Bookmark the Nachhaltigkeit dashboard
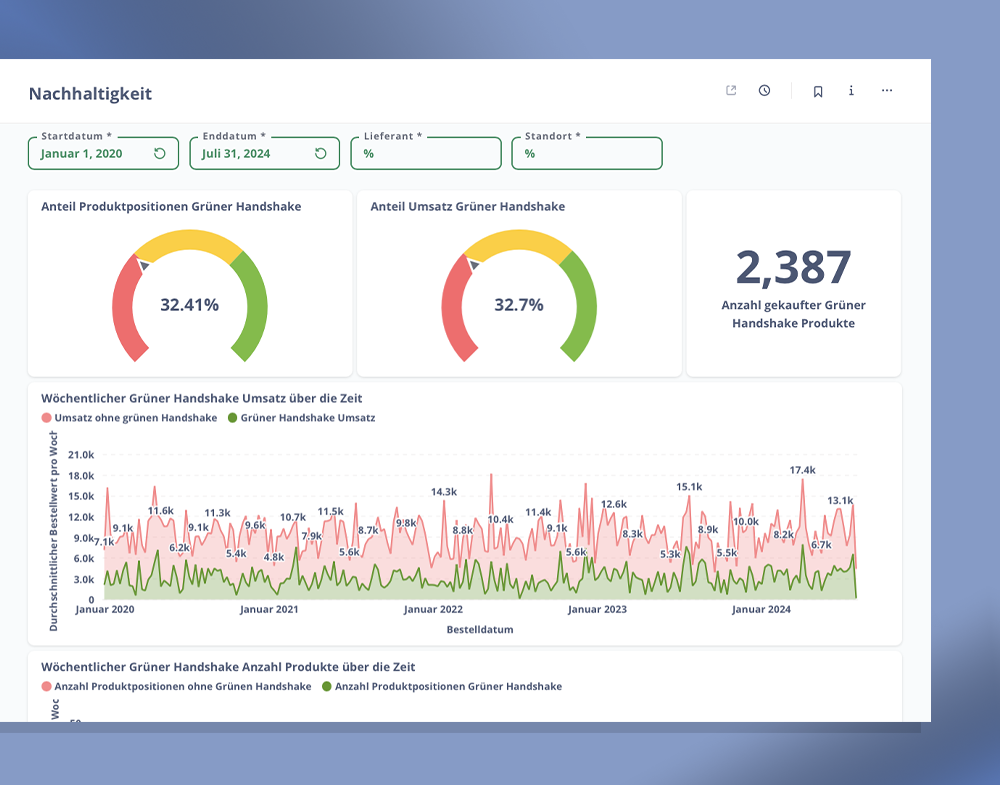Screen dimensions: 1000x785 (x=818, y=91)
